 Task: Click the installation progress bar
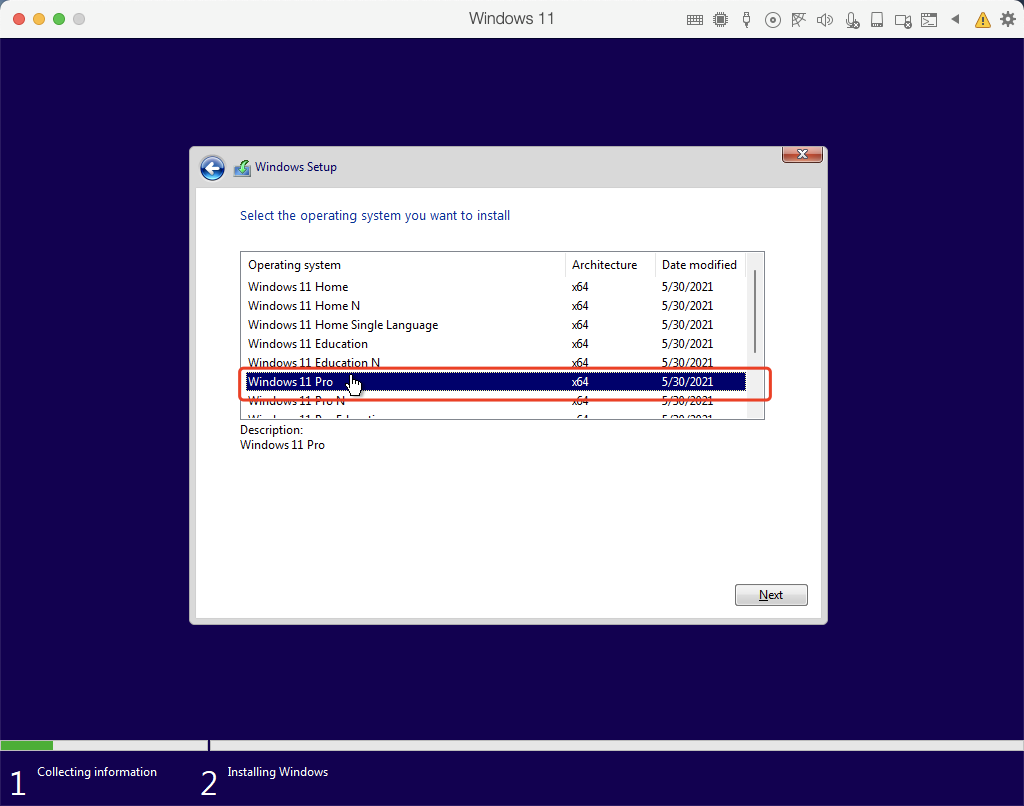coord(512,745)
